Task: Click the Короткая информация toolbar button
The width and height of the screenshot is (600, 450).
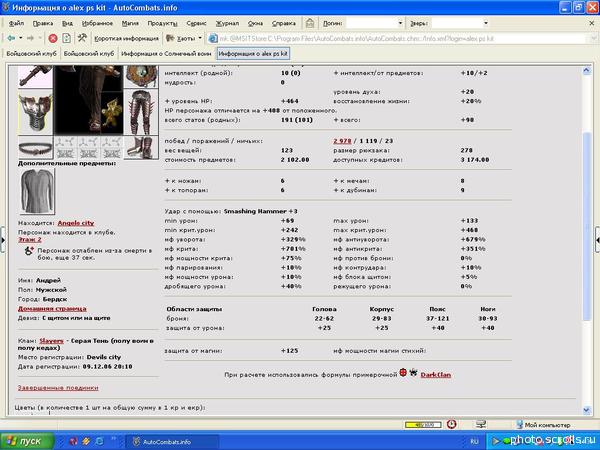Action: [x=126, y=38]
